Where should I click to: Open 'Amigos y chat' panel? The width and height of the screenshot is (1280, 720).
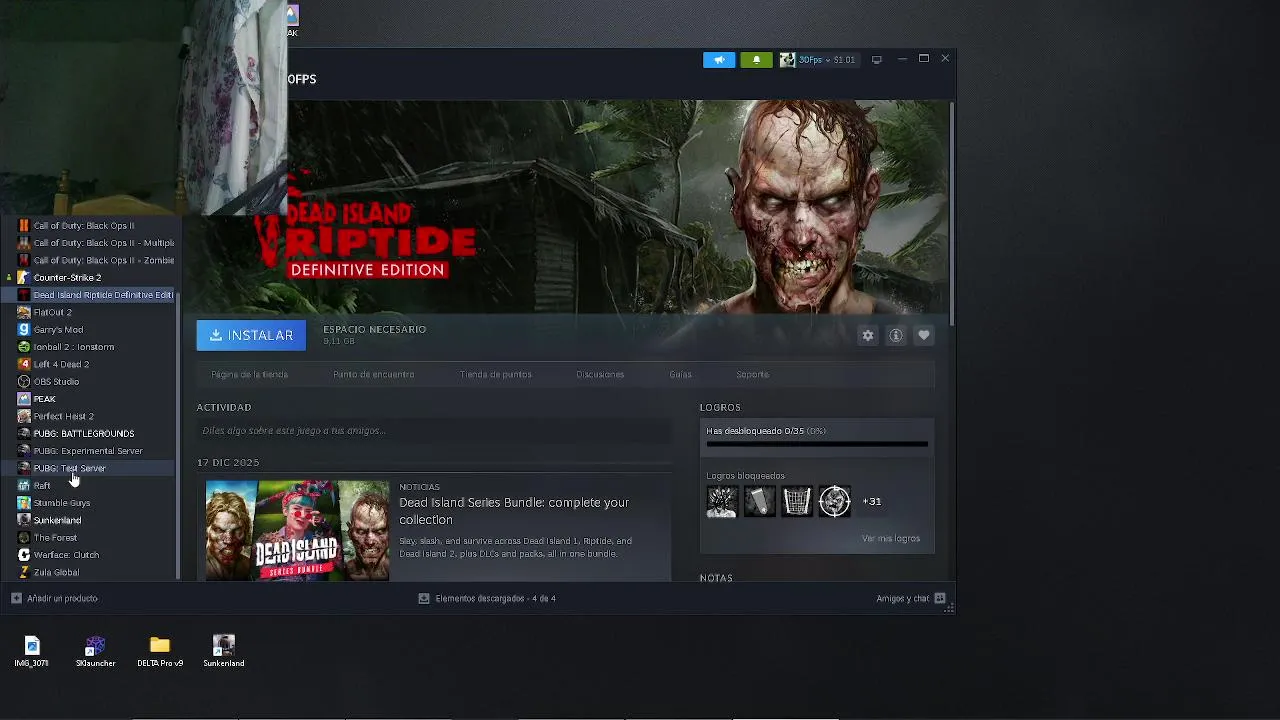pos(911,599)
